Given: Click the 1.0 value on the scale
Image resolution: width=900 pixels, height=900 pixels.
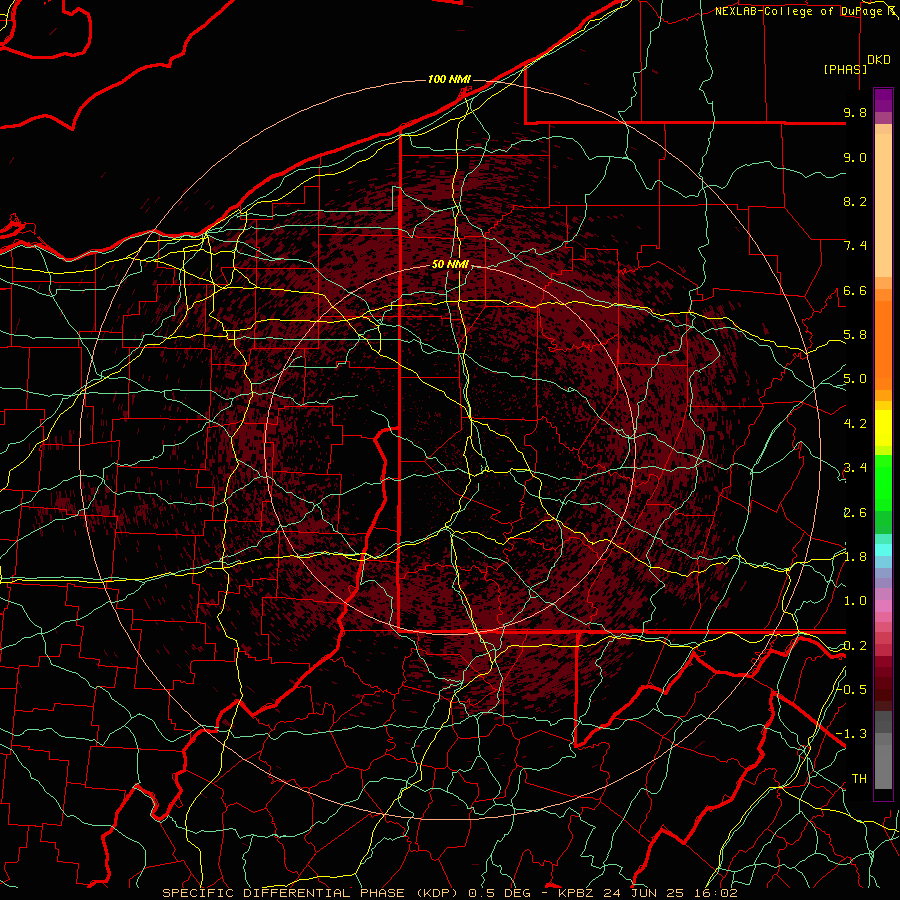Looking at the screenshot, I should point(855,602).
